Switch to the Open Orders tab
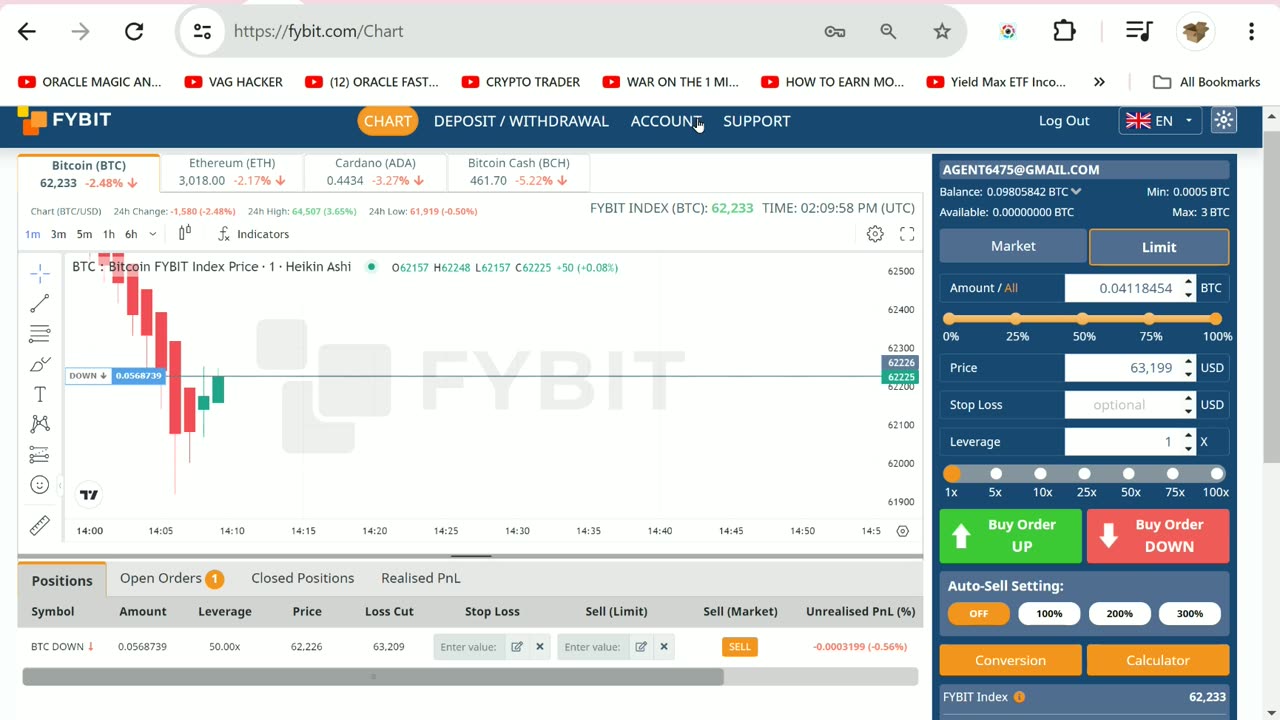This screenshot has height=720, width=1280. (x=171, y=578)
